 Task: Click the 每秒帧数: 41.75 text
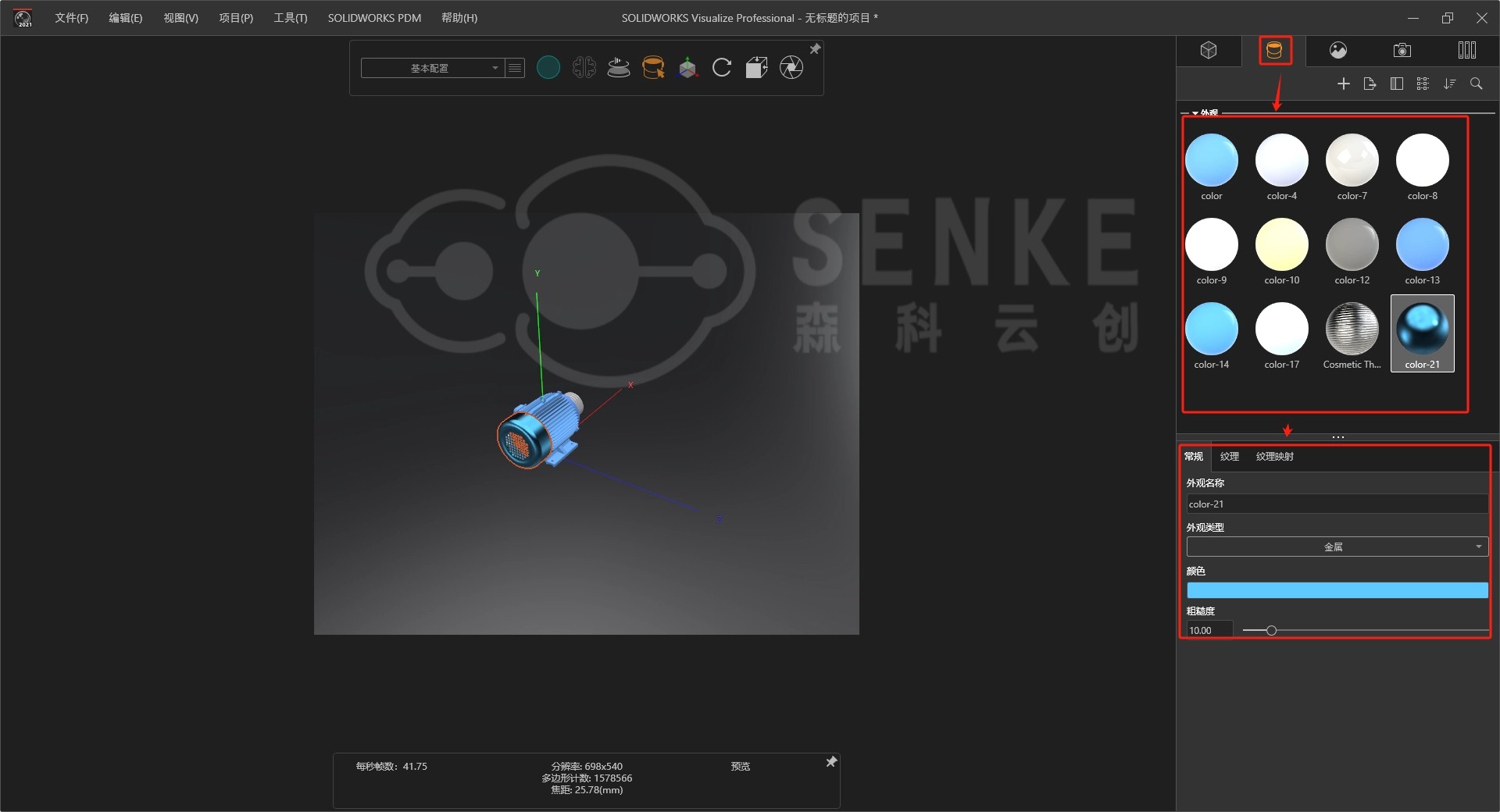click(391, 767)
